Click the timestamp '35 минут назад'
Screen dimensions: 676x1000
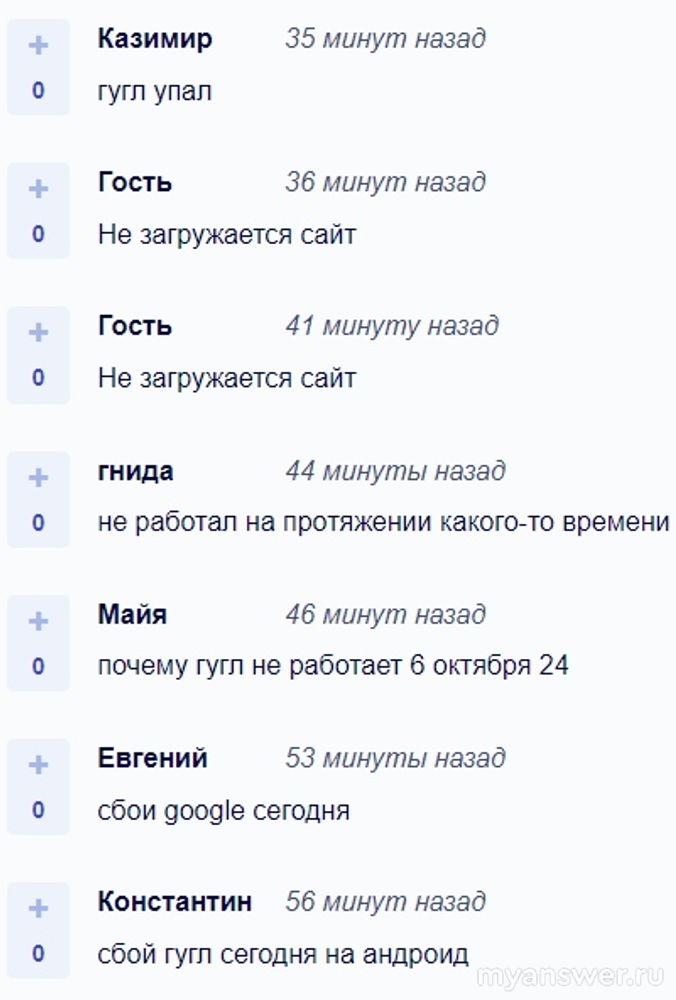(x=385, y=39)
